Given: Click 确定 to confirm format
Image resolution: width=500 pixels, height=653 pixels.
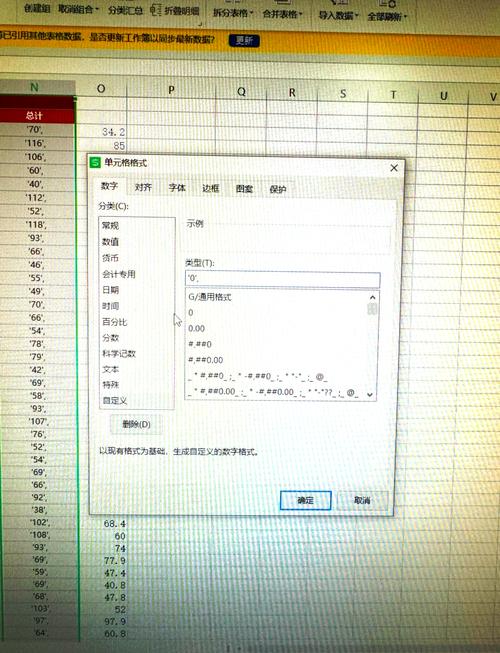Looking at the screenshot, I should coord(306,500).
